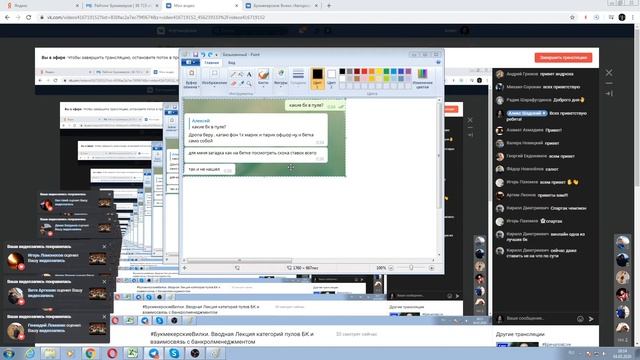The width and height of the screenshot is (640, 360).
Task: Select the Pencil tool in Paint
Action: pyautogui.click(x=233, y=74)
